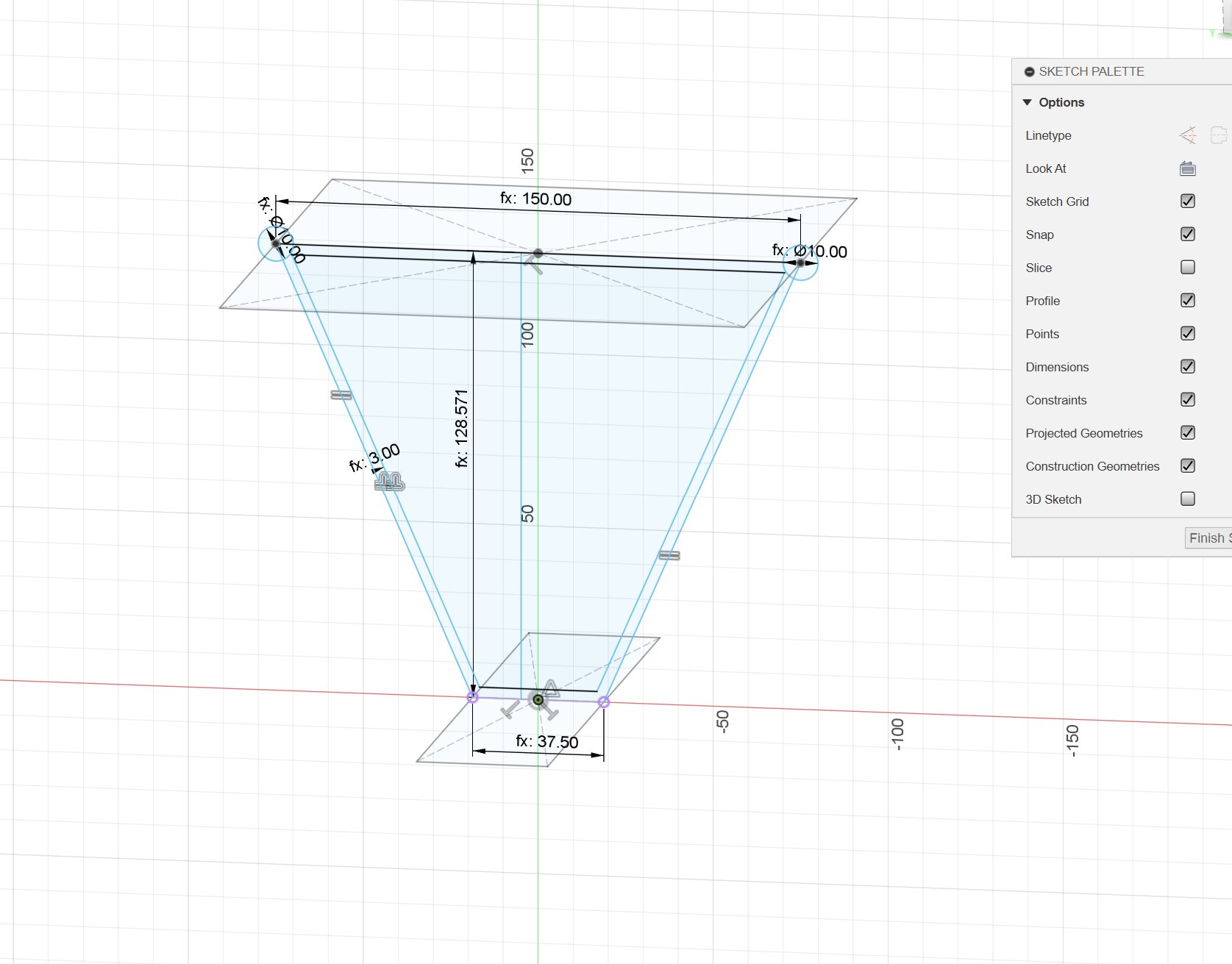Toggle the Sketch Grid checkbox
This screenshot has height=964, width=1232.
coord(1187,201)
